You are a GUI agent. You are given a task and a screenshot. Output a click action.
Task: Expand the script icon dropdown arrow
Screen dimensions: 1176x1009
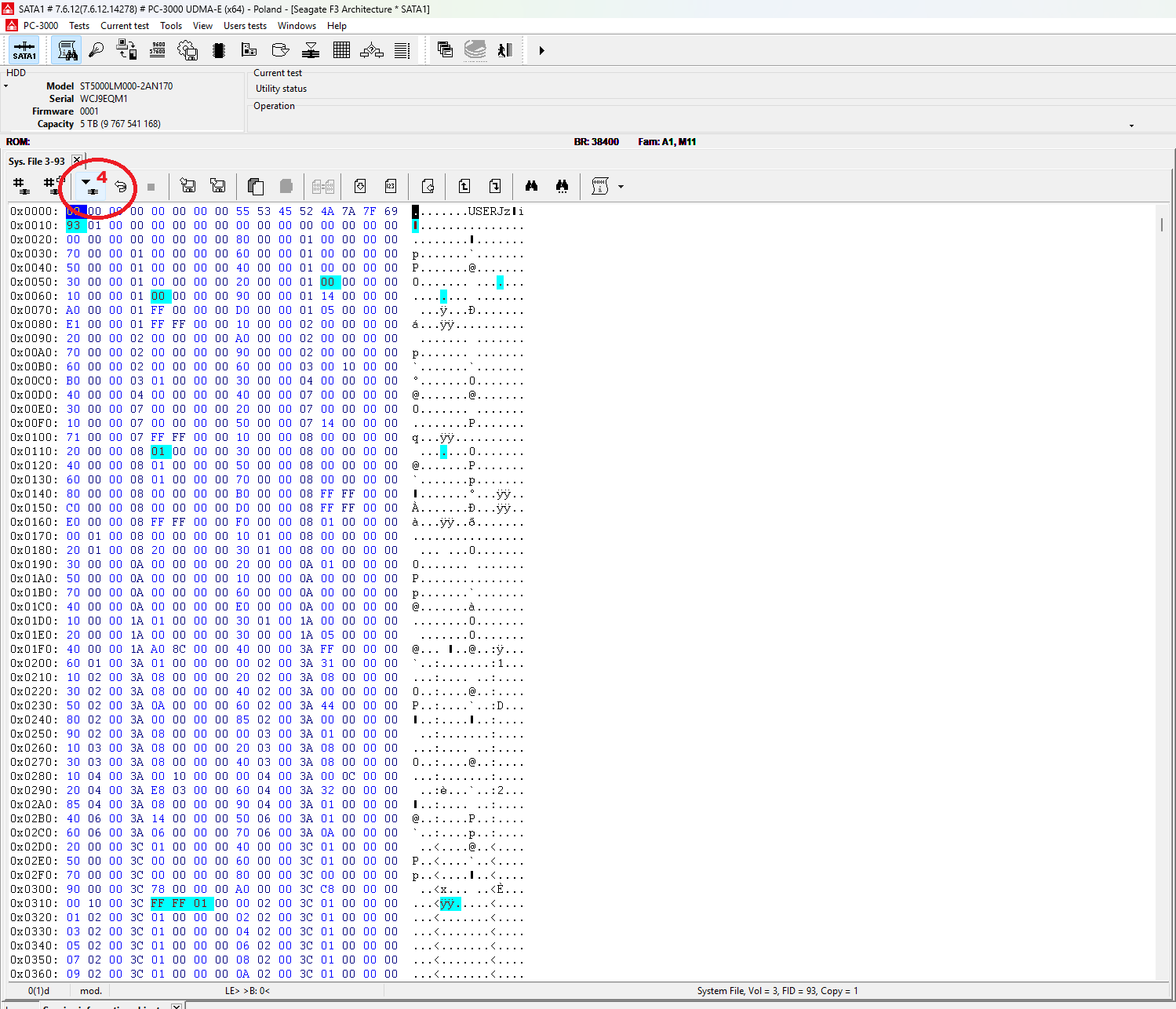tap(621, 187)
